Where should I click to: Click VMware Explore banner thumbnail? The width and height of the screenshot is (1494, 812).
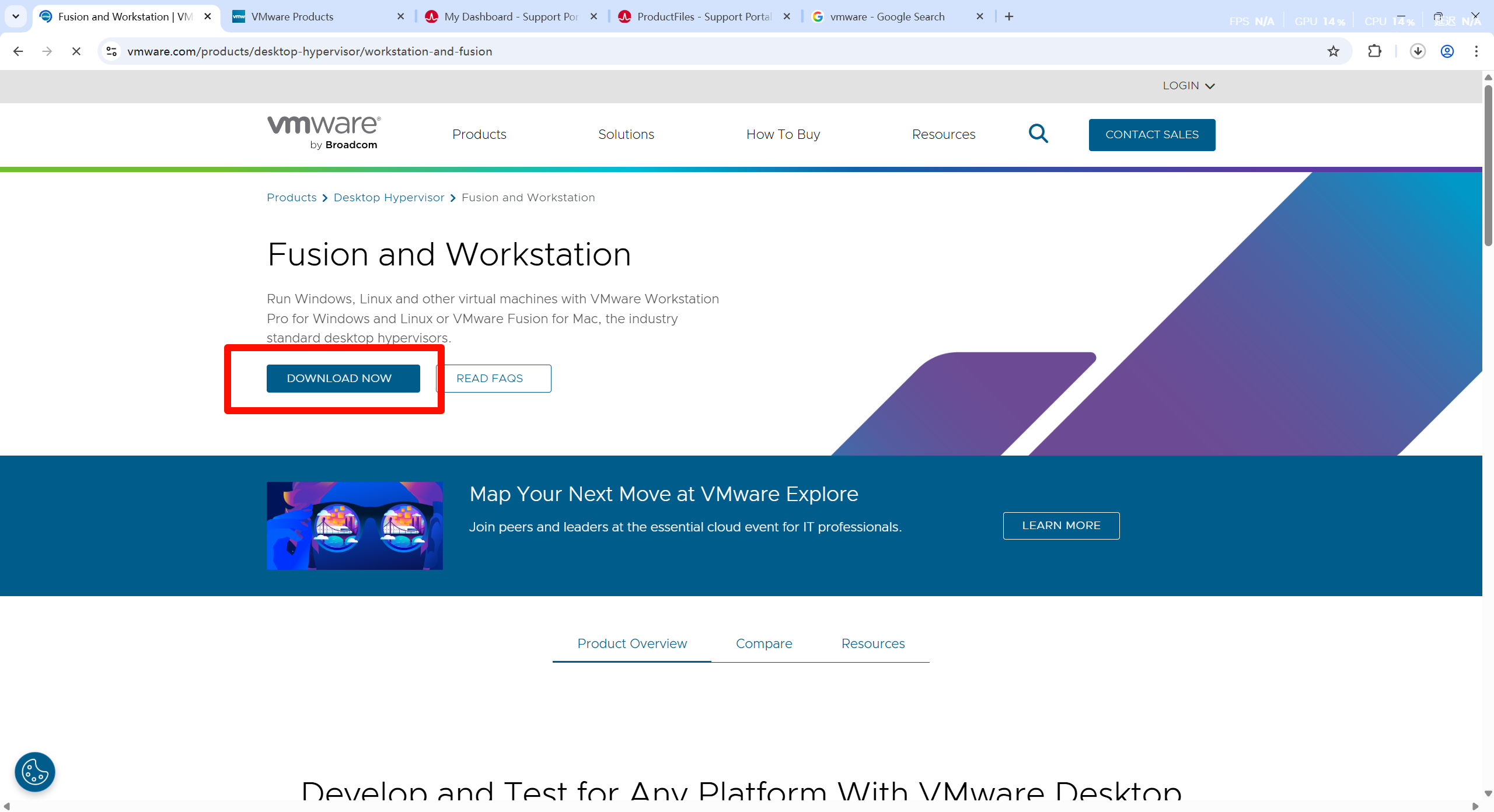(x=354, y=526)
